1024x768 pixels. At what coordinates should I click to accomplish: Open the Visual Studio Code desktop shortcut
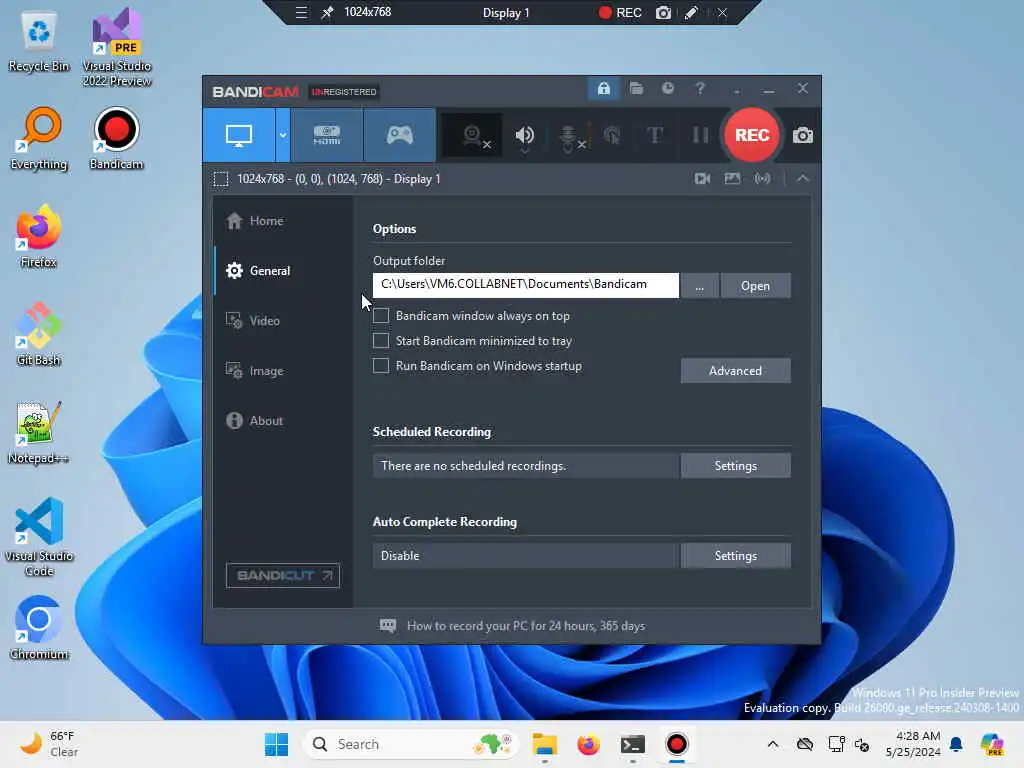(39, 537)
